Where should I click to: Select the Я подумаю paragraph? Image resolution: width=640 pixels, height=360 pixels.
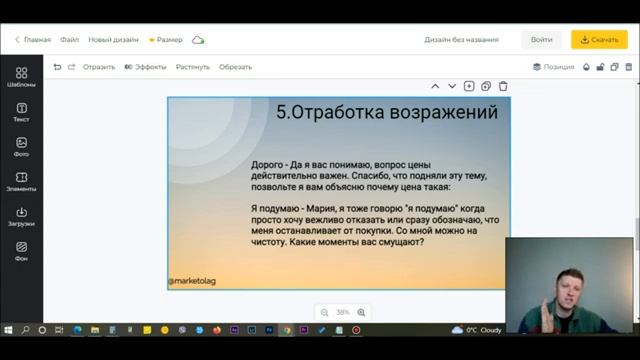click(375, 225)
